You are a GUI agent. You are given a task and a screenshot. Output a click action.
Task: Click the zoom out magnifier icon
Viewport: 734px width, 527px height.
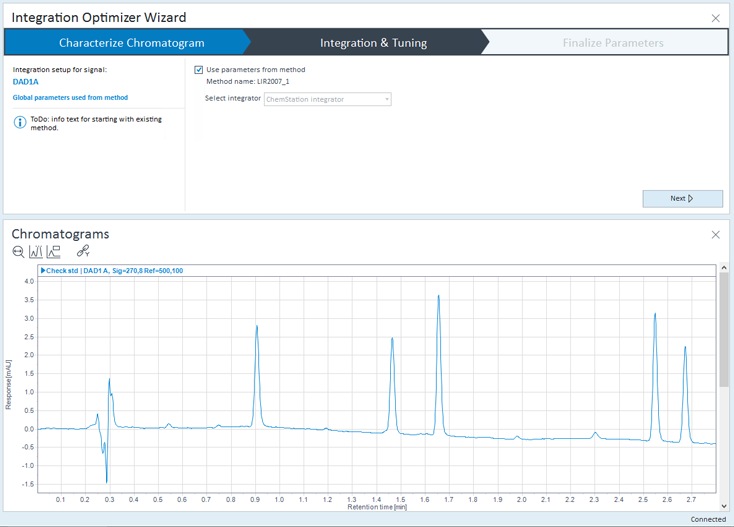[x=18, y=252]
